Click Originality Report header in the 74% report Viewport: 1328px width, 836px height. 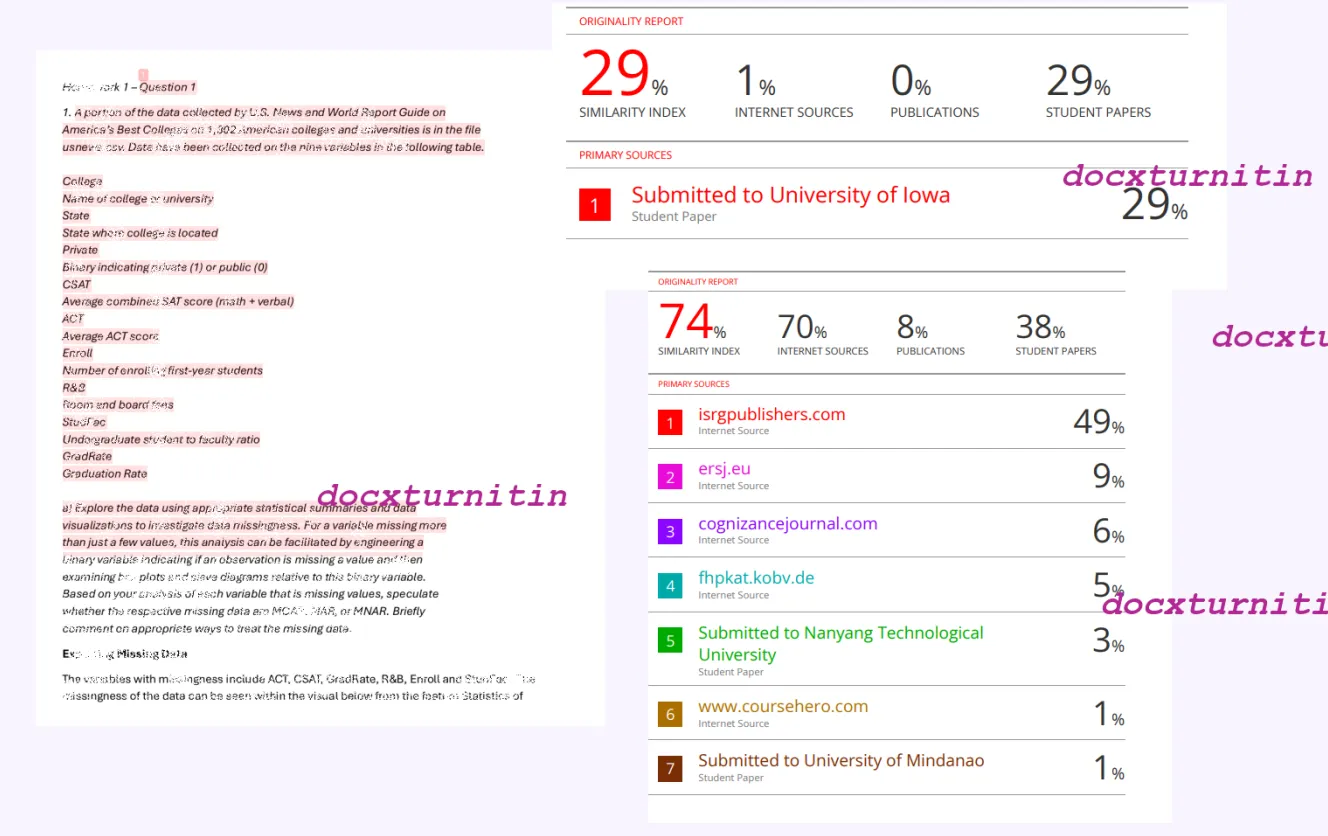[x=697, y=282]
